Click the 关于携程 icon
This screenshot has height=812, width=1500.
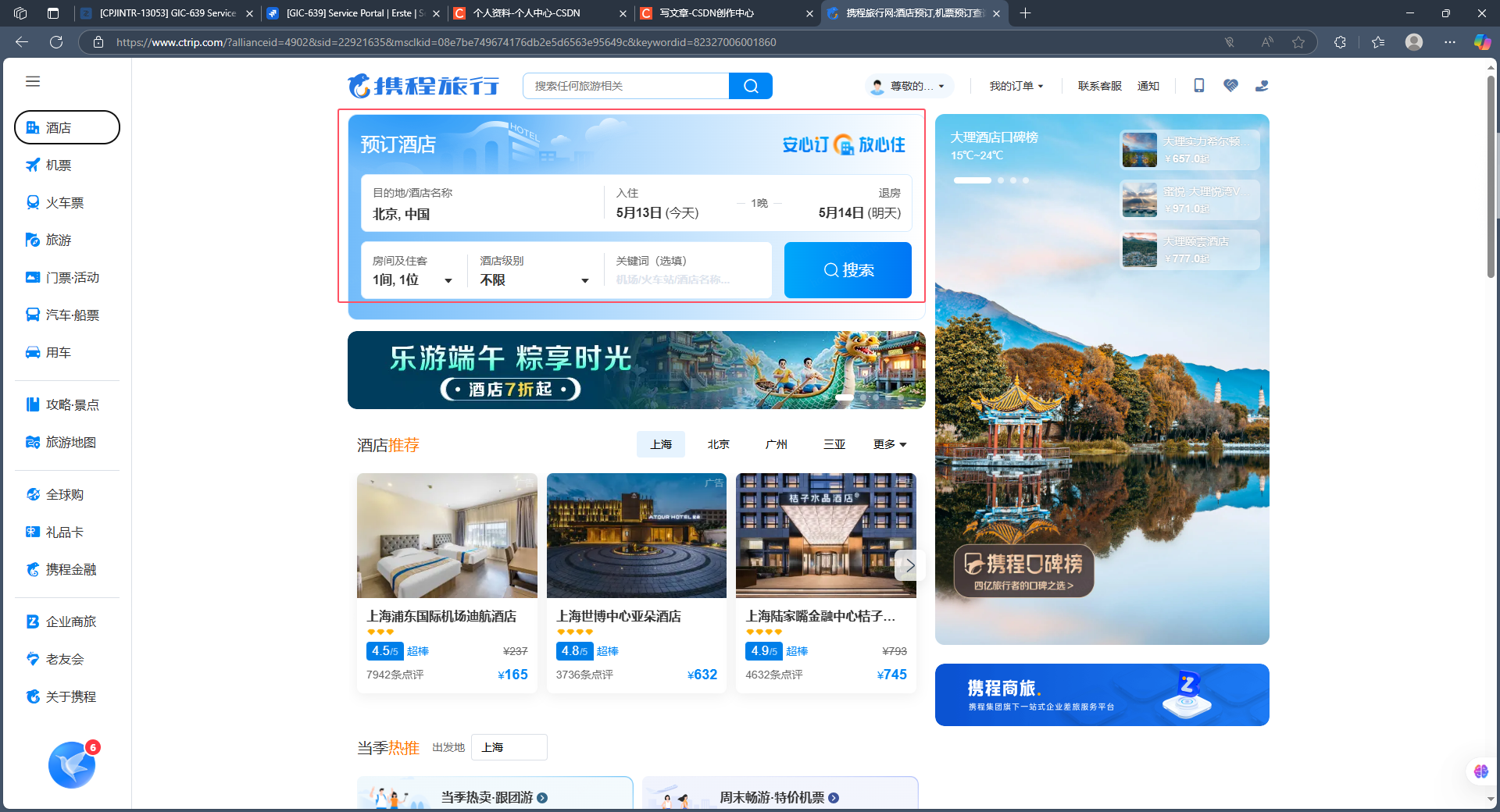click(x=33, y=696)
